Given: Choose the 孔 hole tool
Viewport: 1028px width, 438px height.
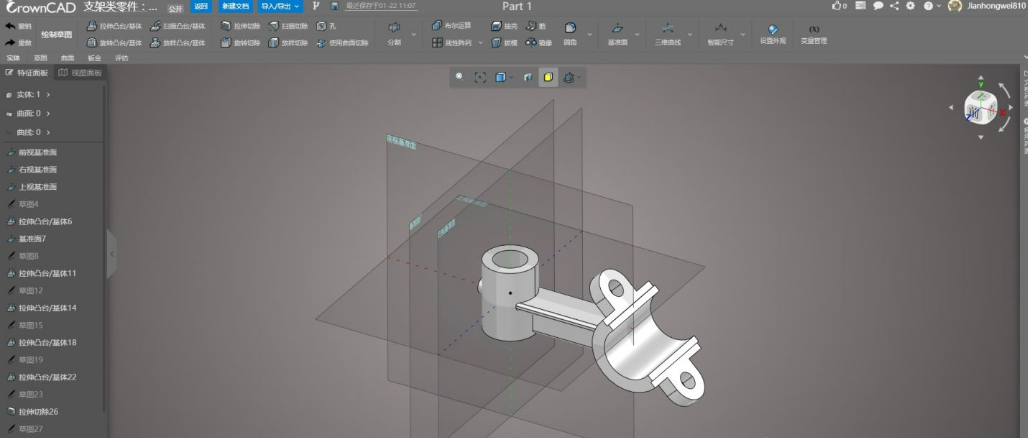Looking at the screenshot, I should coord(327,26).
